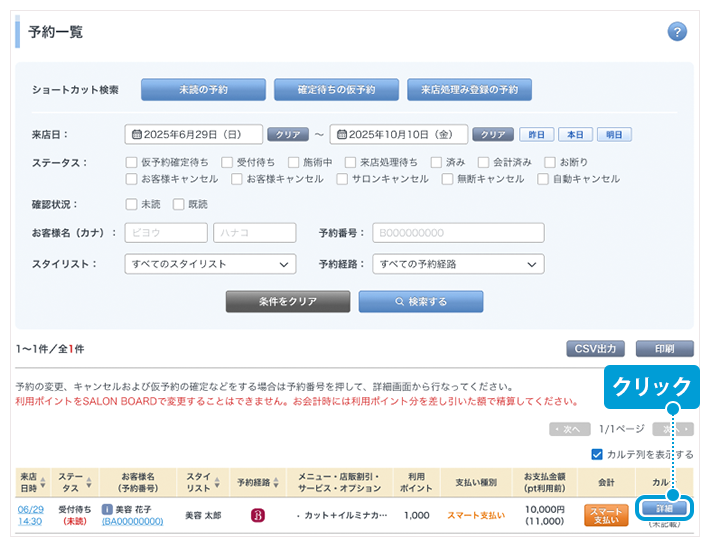The image size is (710, 547).
Task: Click the red B booking route icon
Action: coord(257,515)
